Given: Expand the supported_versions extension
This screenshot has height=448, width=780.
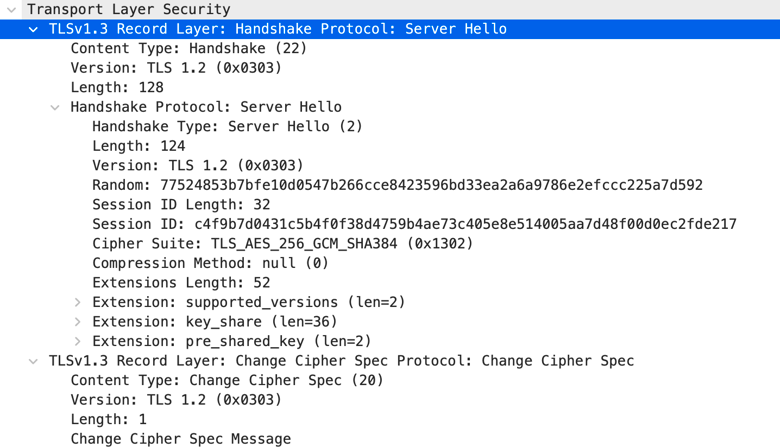Looking at the screenshot, I should click(x=78, y=302).
